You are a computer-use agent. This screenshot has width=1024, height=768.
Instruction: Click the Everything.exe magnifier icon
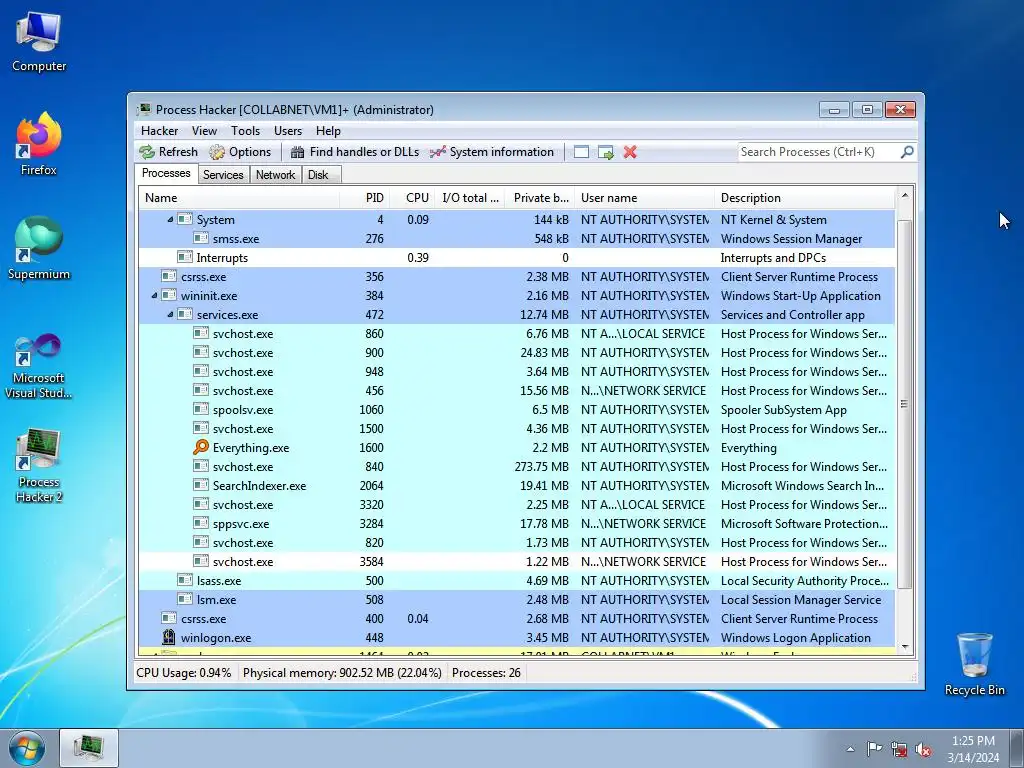point(201,447)
